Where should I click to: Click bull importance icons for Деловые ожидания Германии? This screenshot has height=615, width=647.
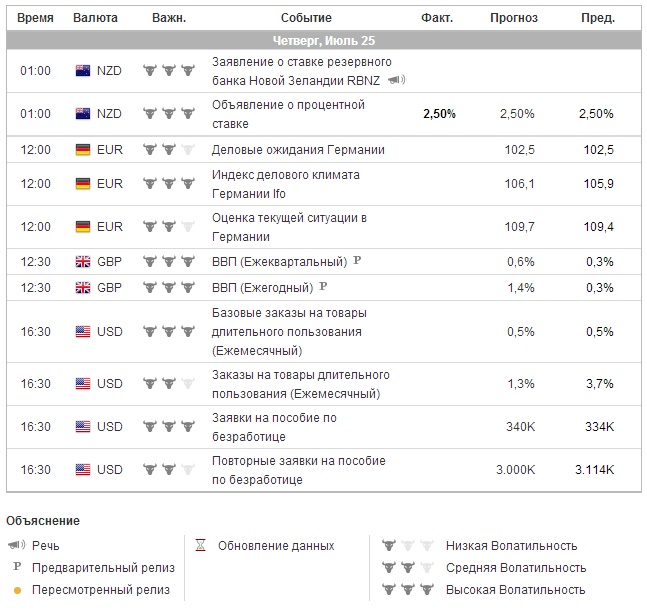tap(167, 150)
